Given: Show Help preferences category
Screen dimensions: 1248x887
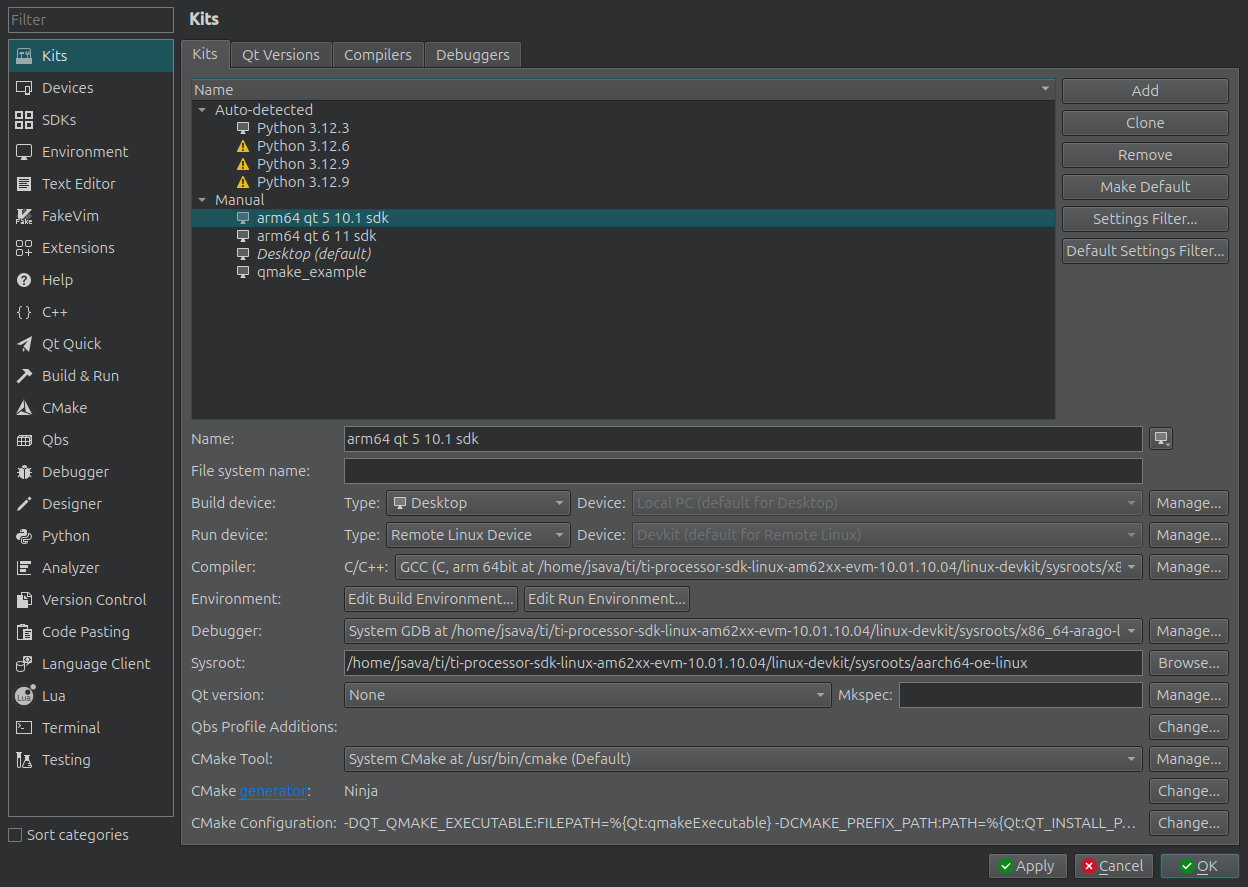Looking at the screenshot, I should click(x=90, y=280).
